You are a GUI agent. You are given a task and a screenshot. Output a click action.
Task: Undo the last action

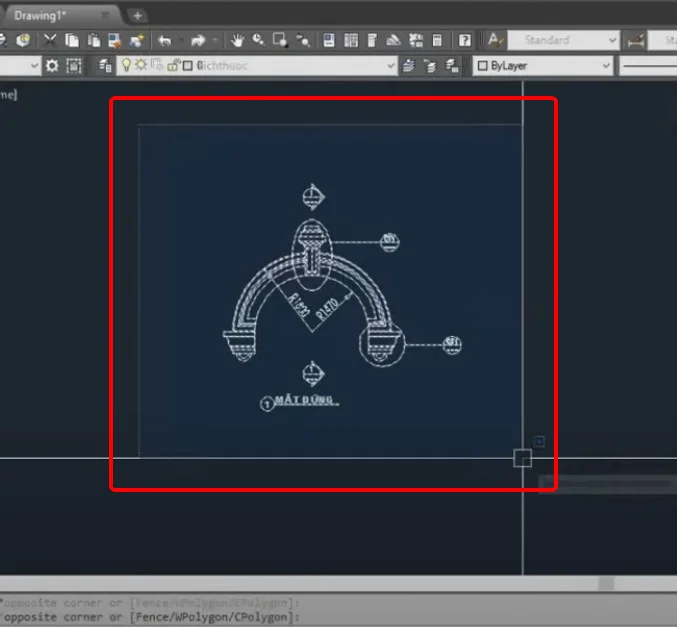(x=165, y=41)
